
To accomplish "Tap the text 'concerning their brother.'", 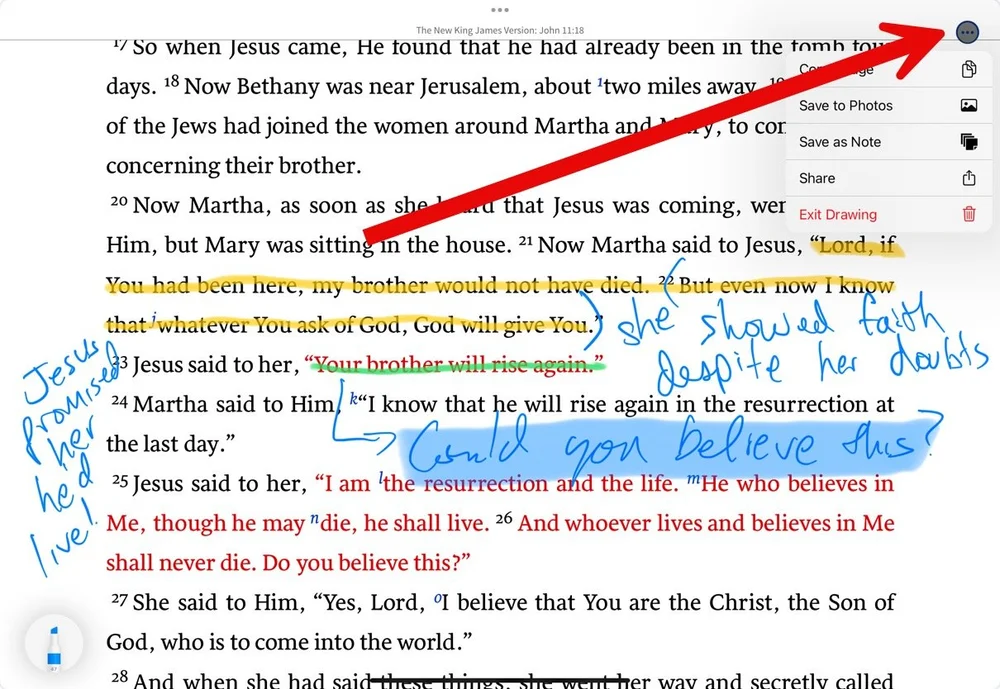I will pos(233,166).
